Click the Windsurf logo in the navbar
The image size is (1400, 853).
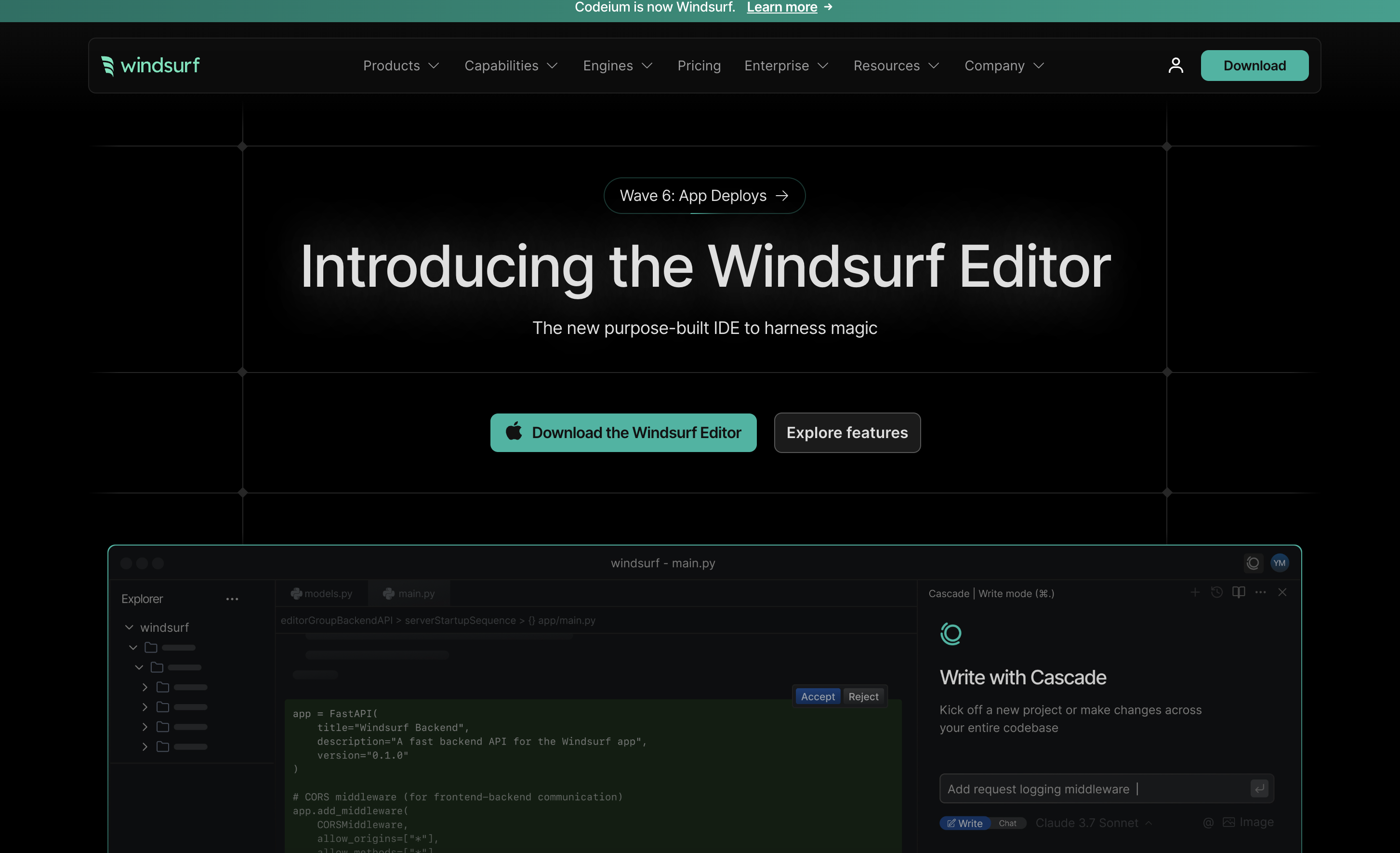pos(150,66)
